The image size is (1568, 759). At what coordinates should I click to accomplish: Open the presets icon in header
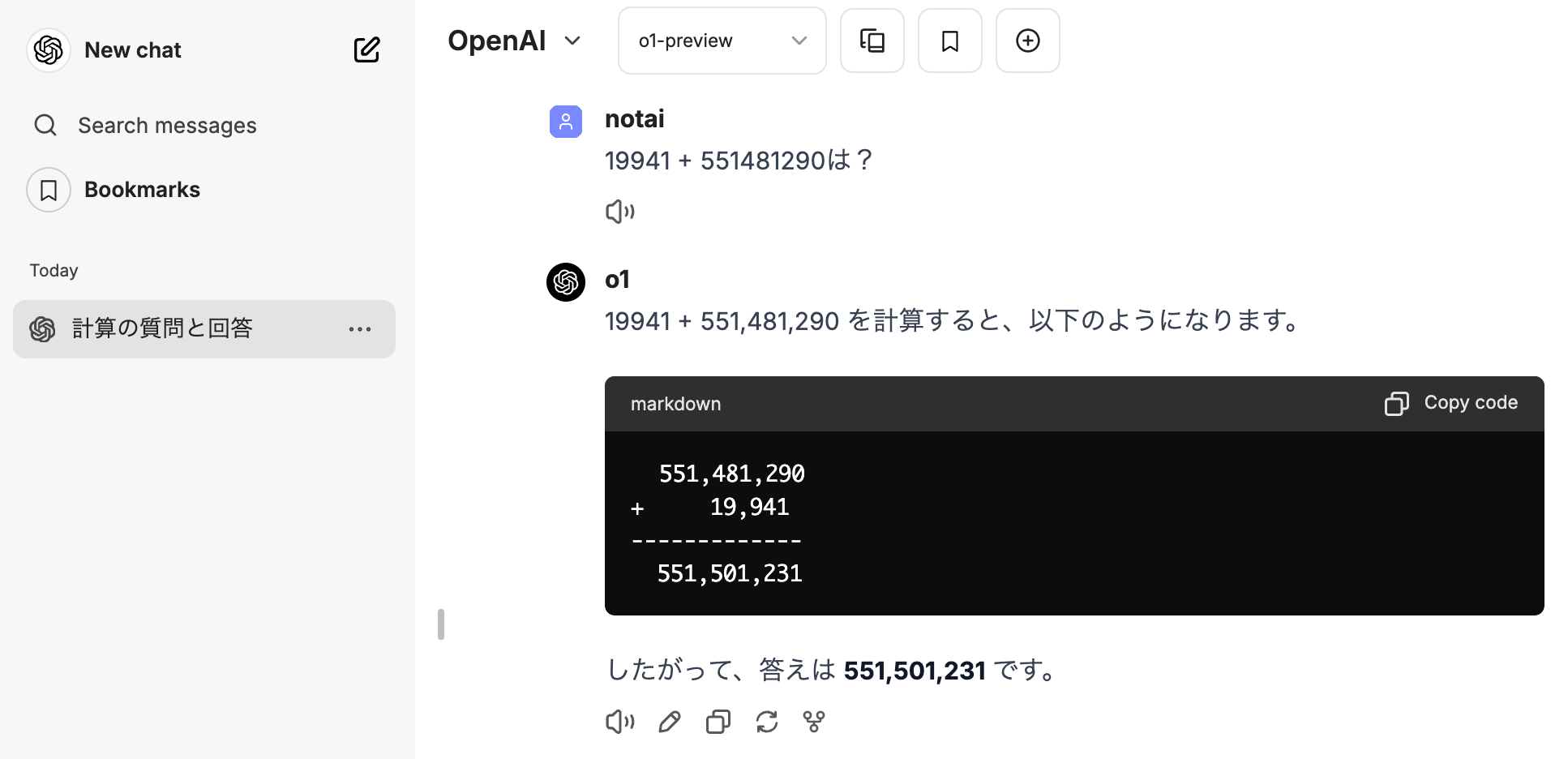point(872,41)
